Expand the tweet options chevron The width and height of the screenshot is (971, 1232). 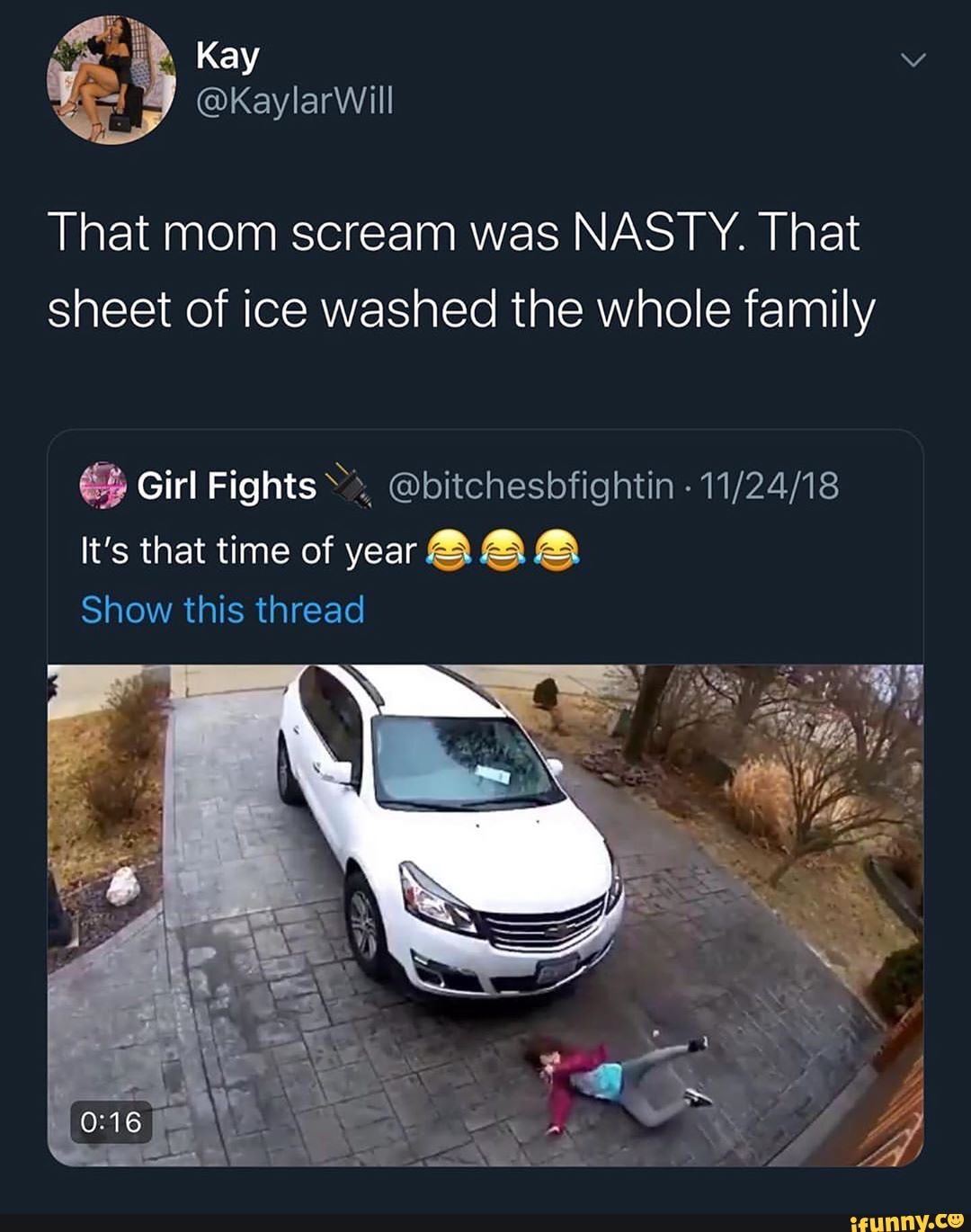click(x=913, y=61)
